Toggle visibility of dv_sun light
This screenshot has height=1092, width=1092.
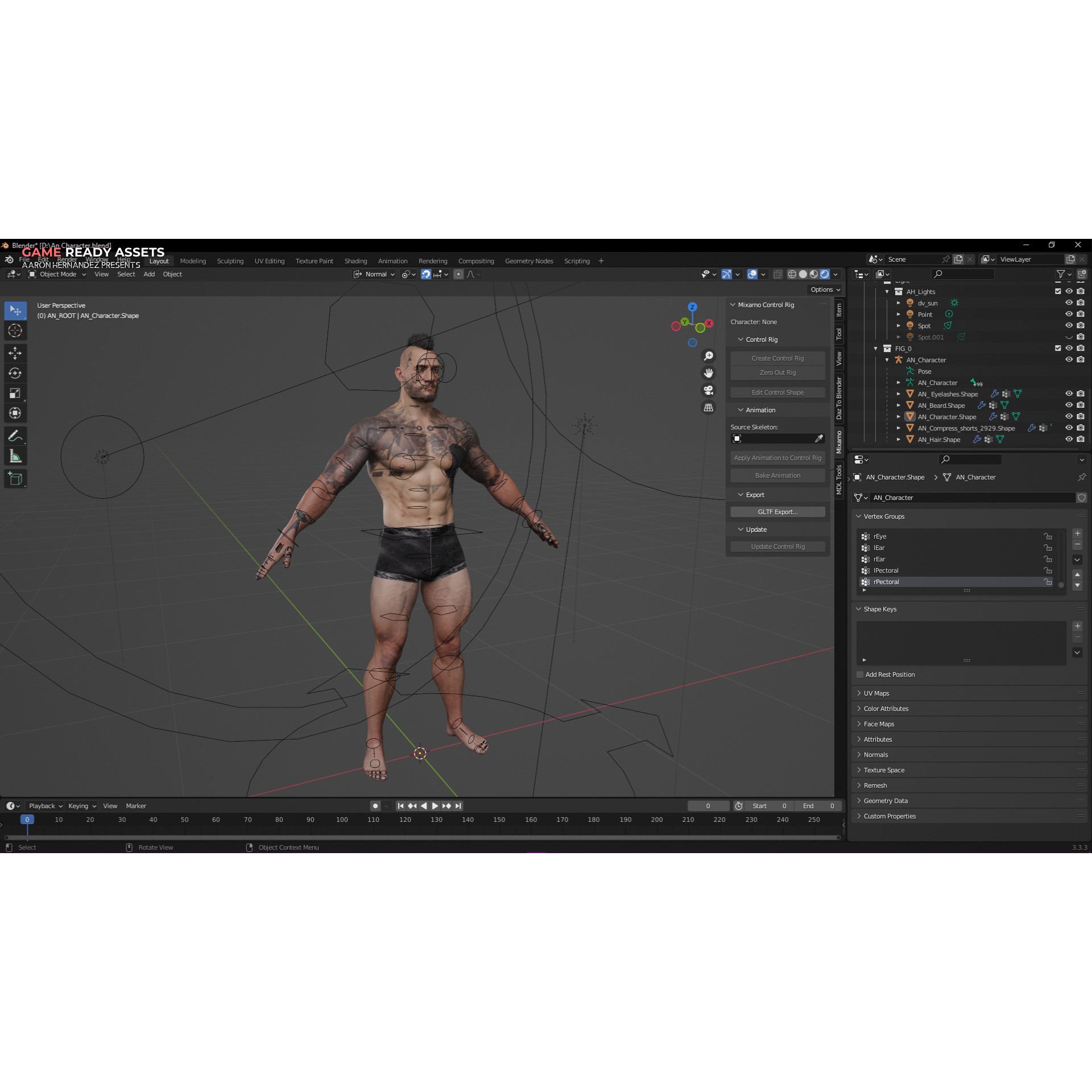point(1069,303)
